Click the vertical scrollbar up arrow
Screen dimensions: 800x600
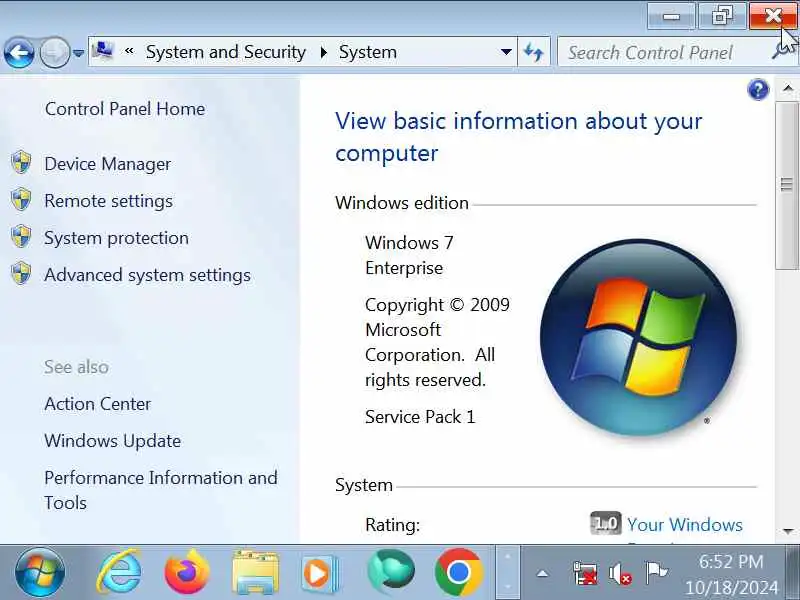click(788, 88)
